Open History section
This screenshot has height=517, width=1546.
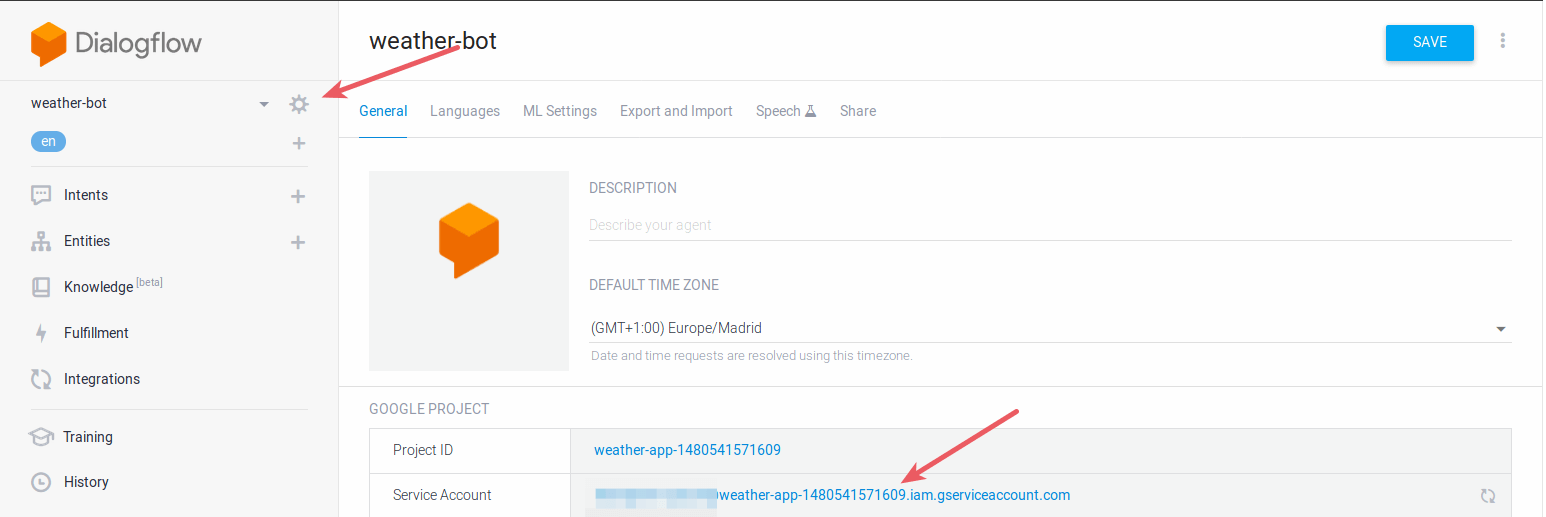click(86, 482)
